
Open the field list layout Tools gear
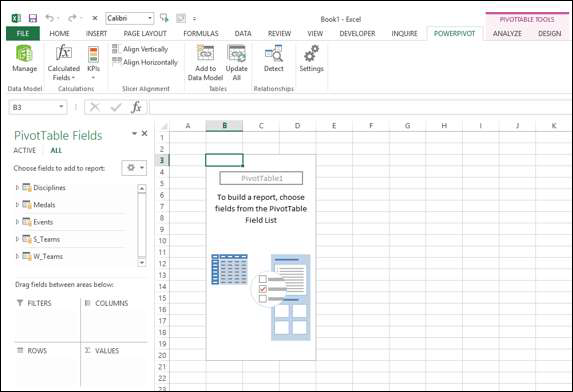pyautogui.click(x=134, y=168)
